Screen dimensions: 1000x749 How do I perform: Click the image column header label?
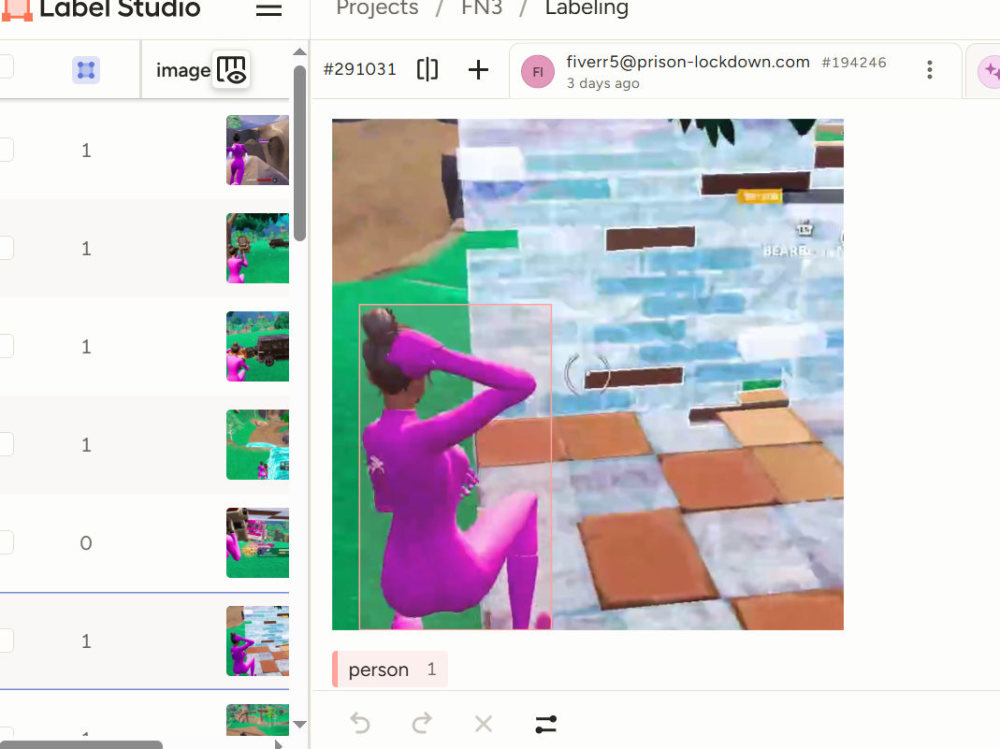tap(183, 70)
